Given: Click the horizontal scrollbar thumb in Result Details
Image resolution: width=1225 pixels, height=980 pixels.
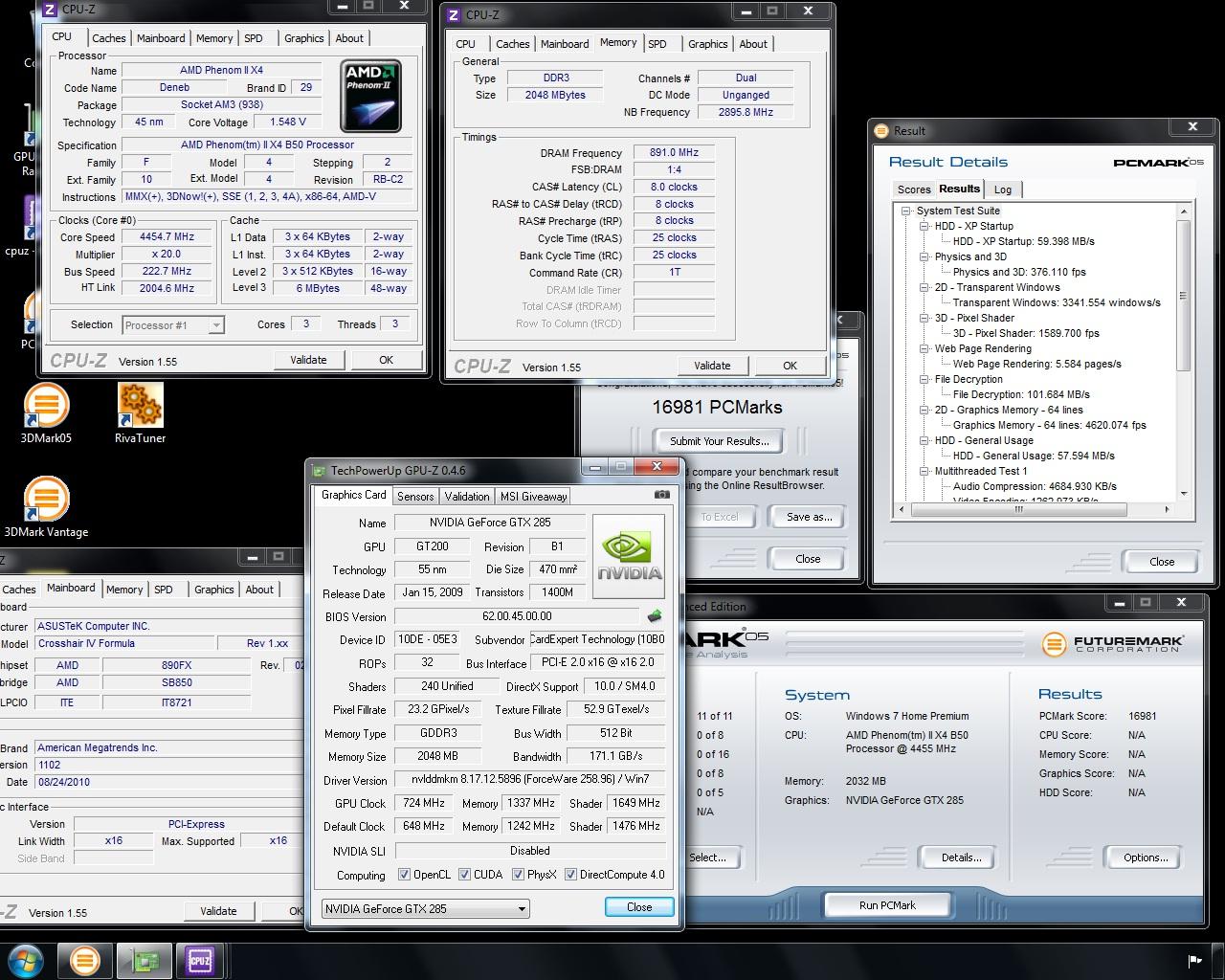Looking at the screenshot, I should pos(1018,510).
